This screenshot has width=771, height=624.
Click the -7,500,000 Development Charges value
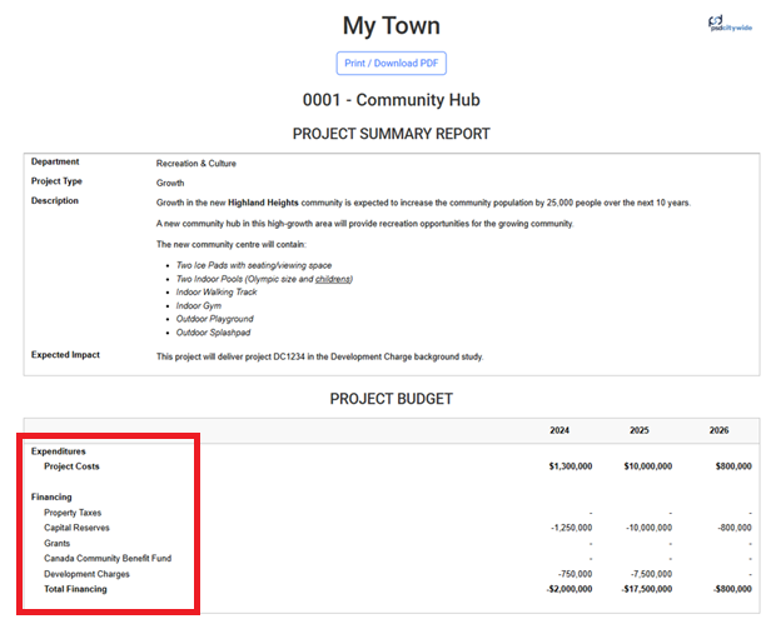tap(652, 574)
